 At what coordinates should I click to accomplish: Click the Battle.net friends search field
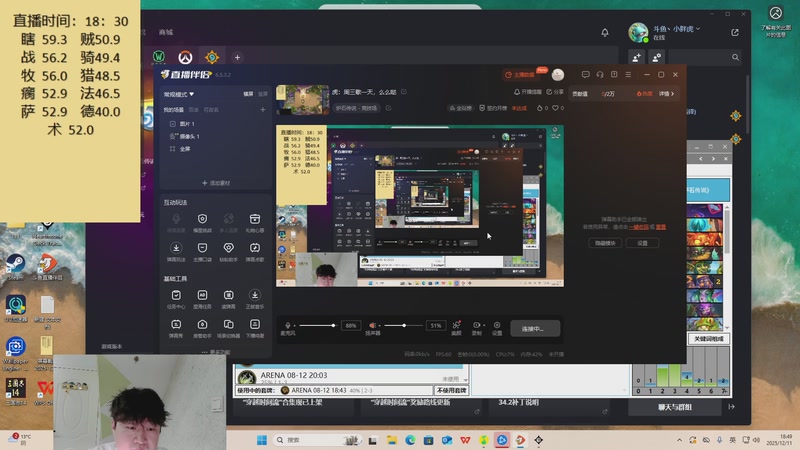[705, 58]
